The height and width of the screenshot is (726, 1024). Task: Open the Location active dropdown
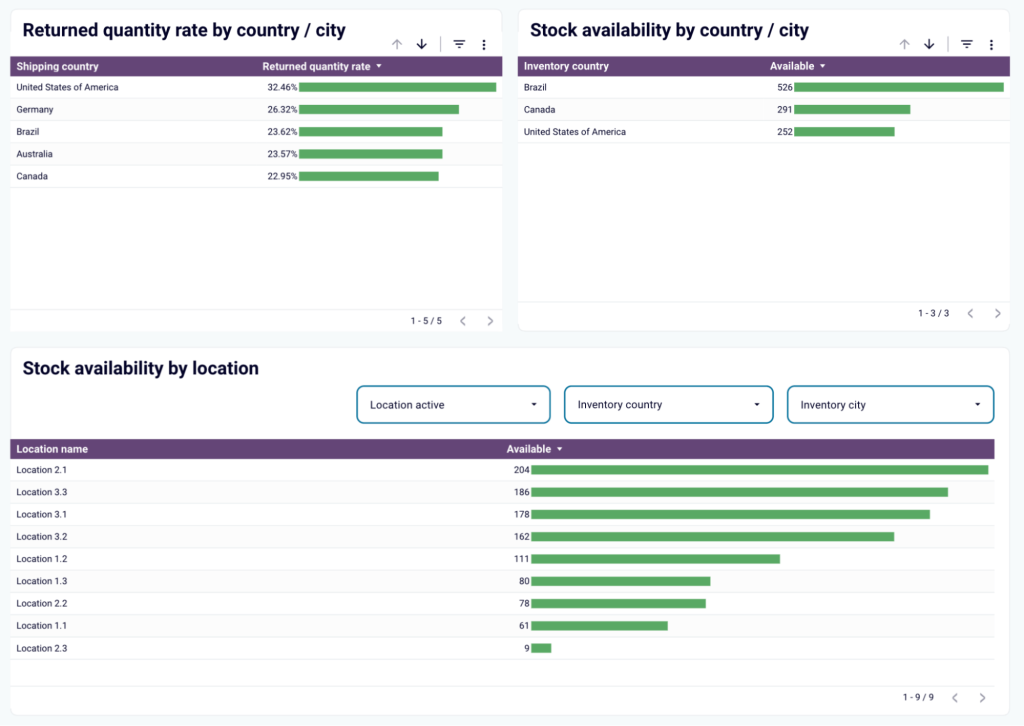click(x=453, y=404)
